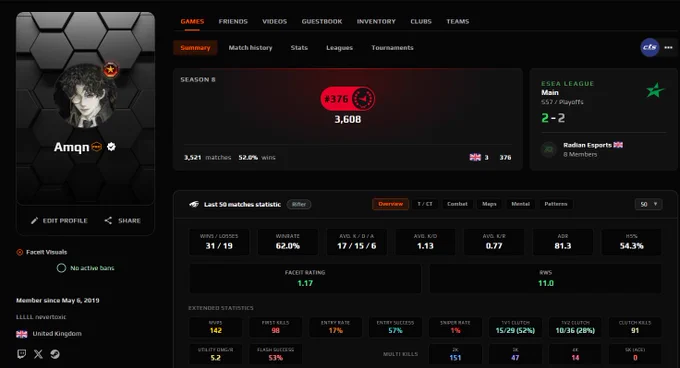Click the Wins / Losses 31 / 19 card
The image size is (680, 368).
pos(219,241)
